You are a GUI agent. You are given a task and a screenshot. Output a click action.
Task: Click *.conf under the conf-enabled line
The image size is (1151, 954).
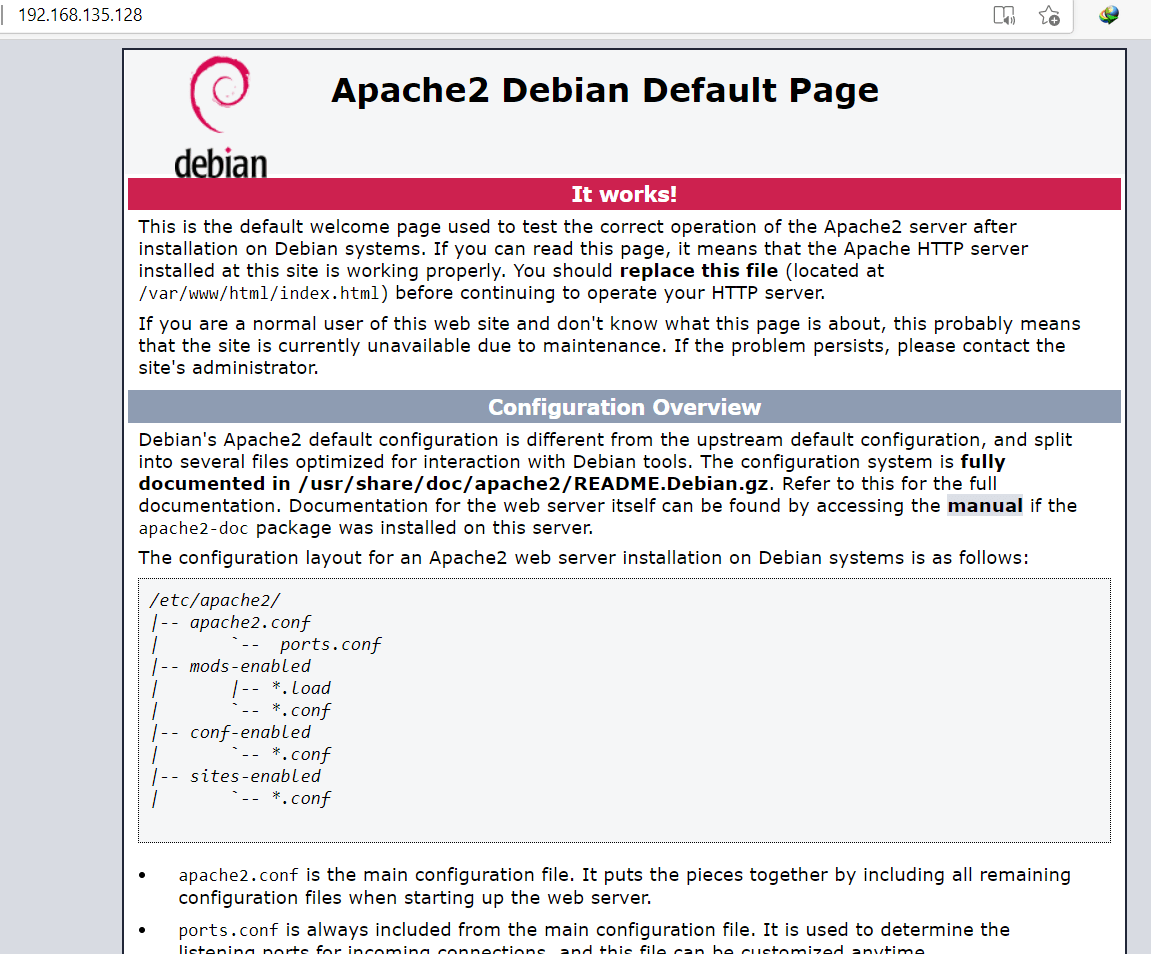coord(301,754)
